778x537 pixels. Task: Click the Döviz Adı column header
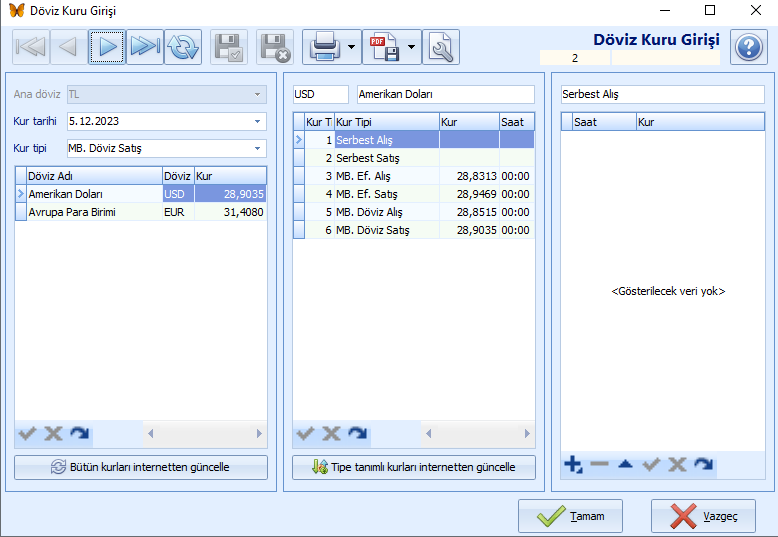pyautogui.click(x=94, y=176)
